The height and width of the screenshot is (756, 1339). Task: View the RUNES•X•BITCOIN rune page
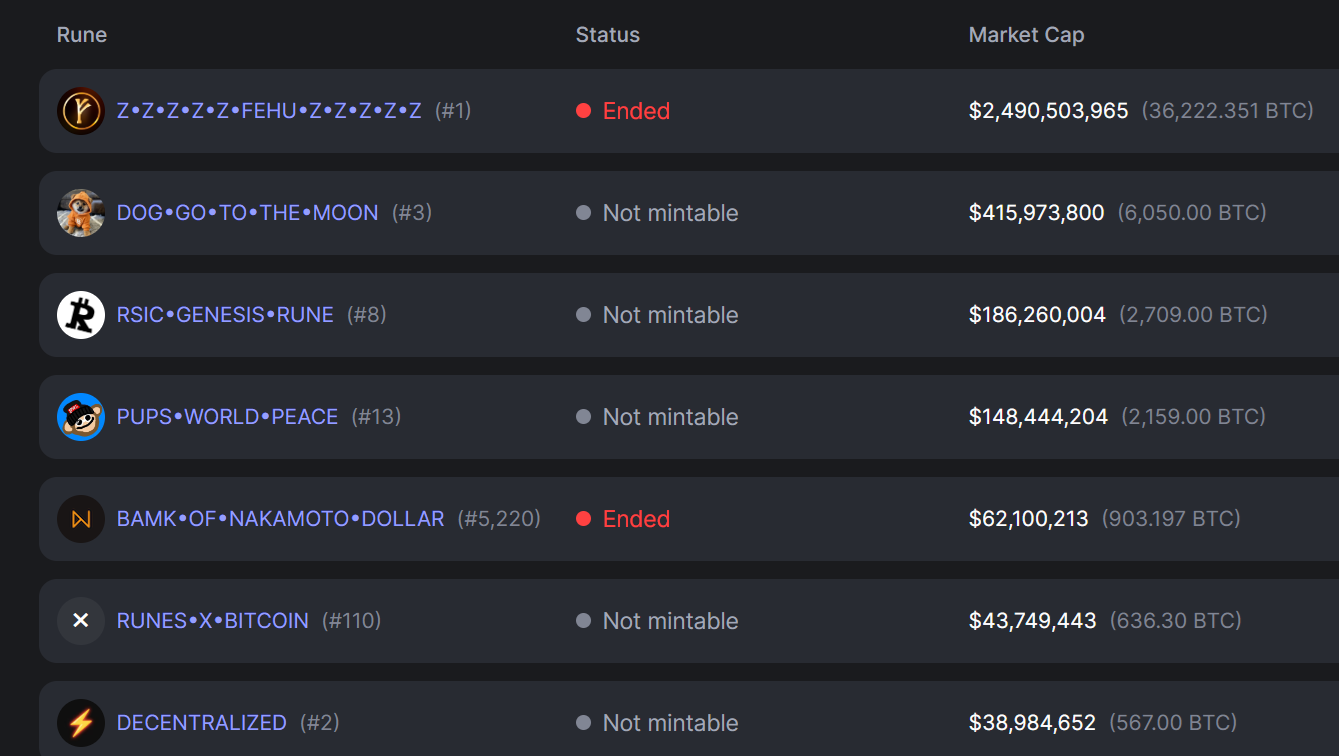coord(212,621)
